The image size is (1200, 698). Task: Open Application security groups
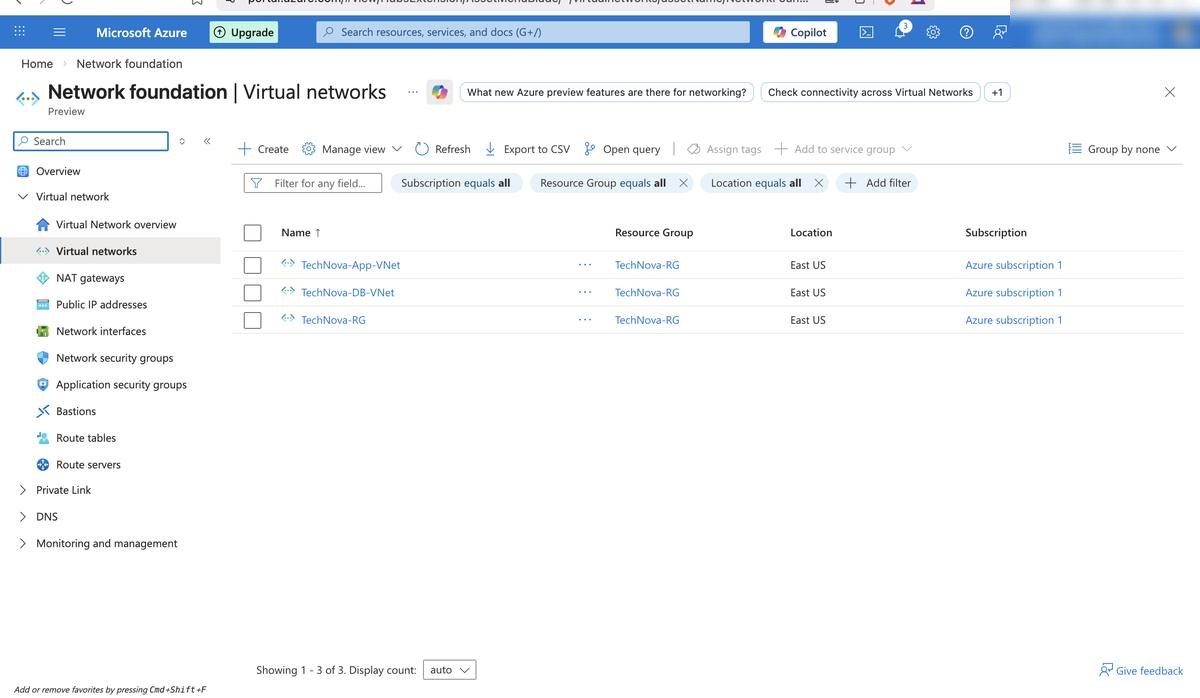[x=121, y=384]
